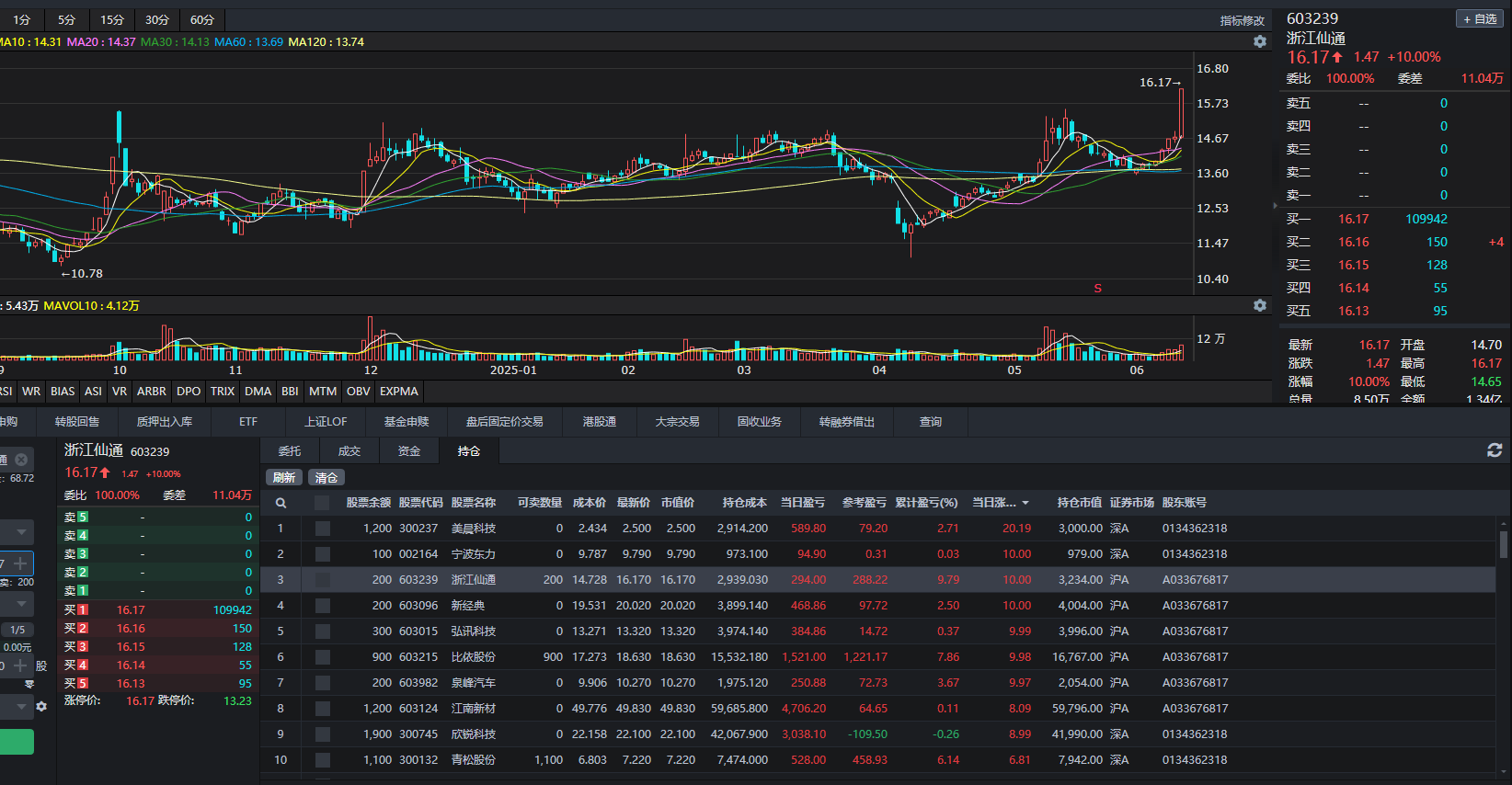This screenshot has height=785, width=1512.
Task: Click the green buy submit button
Action: coord(17,742)
